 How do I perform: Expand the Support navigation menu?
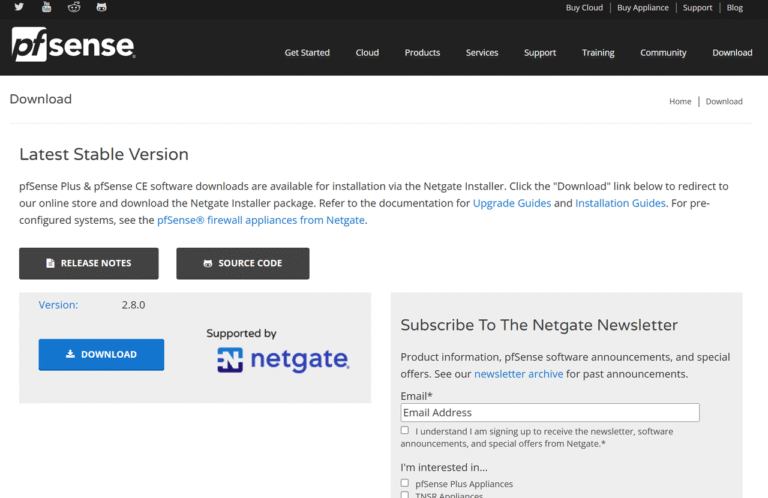point(540,53)
